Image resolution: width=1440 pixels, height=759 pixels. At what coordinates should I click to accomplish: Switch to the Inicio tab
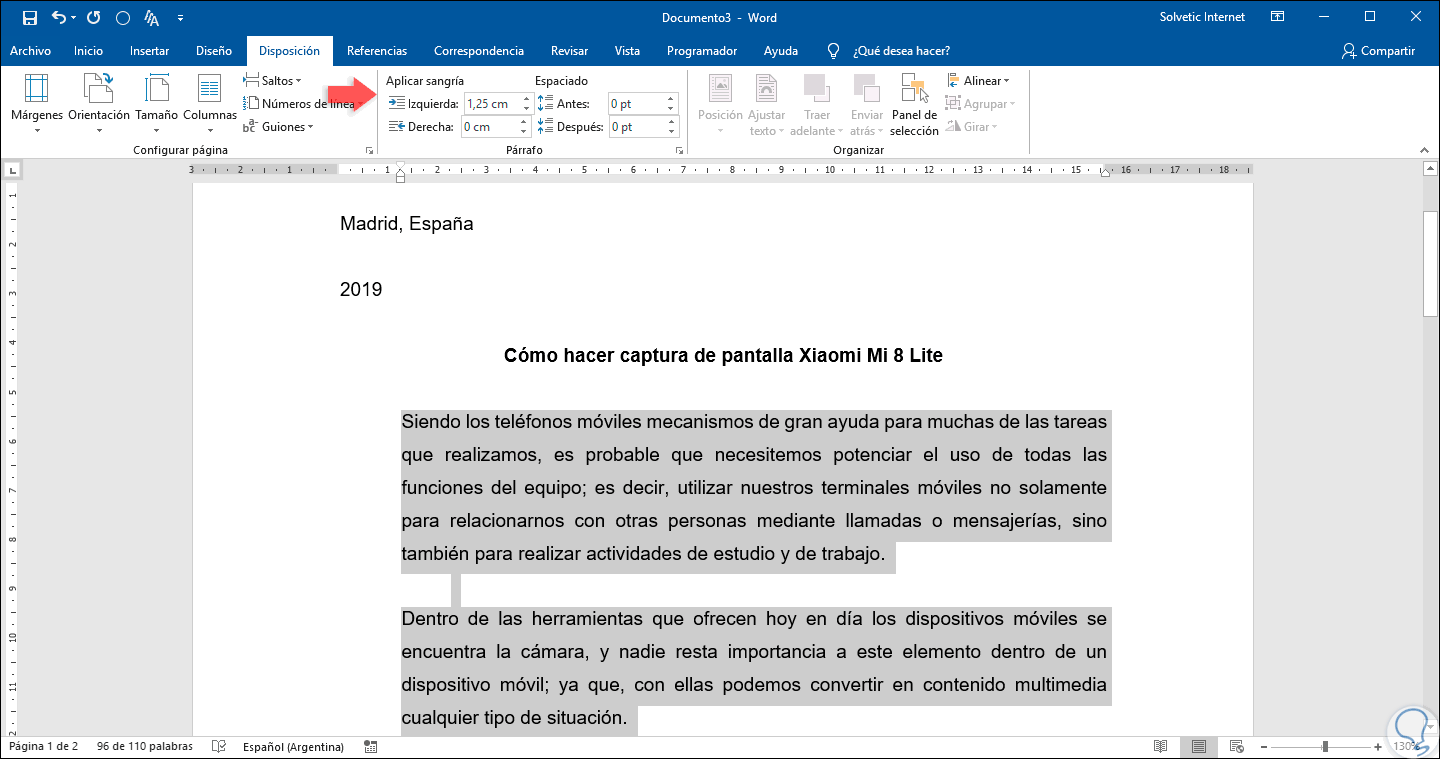point(88,51)
